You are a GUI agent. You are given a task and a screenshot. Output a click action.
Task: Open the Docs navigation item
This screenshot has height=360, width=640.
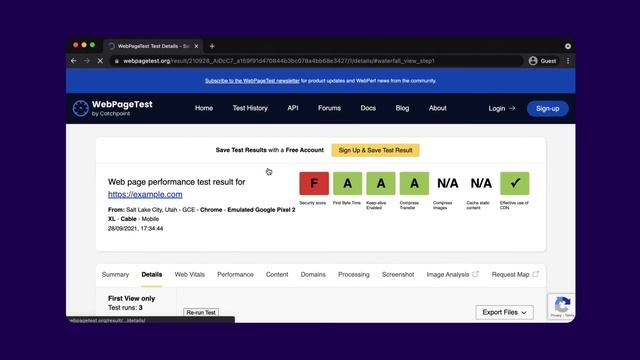click(x=368, y=108)
